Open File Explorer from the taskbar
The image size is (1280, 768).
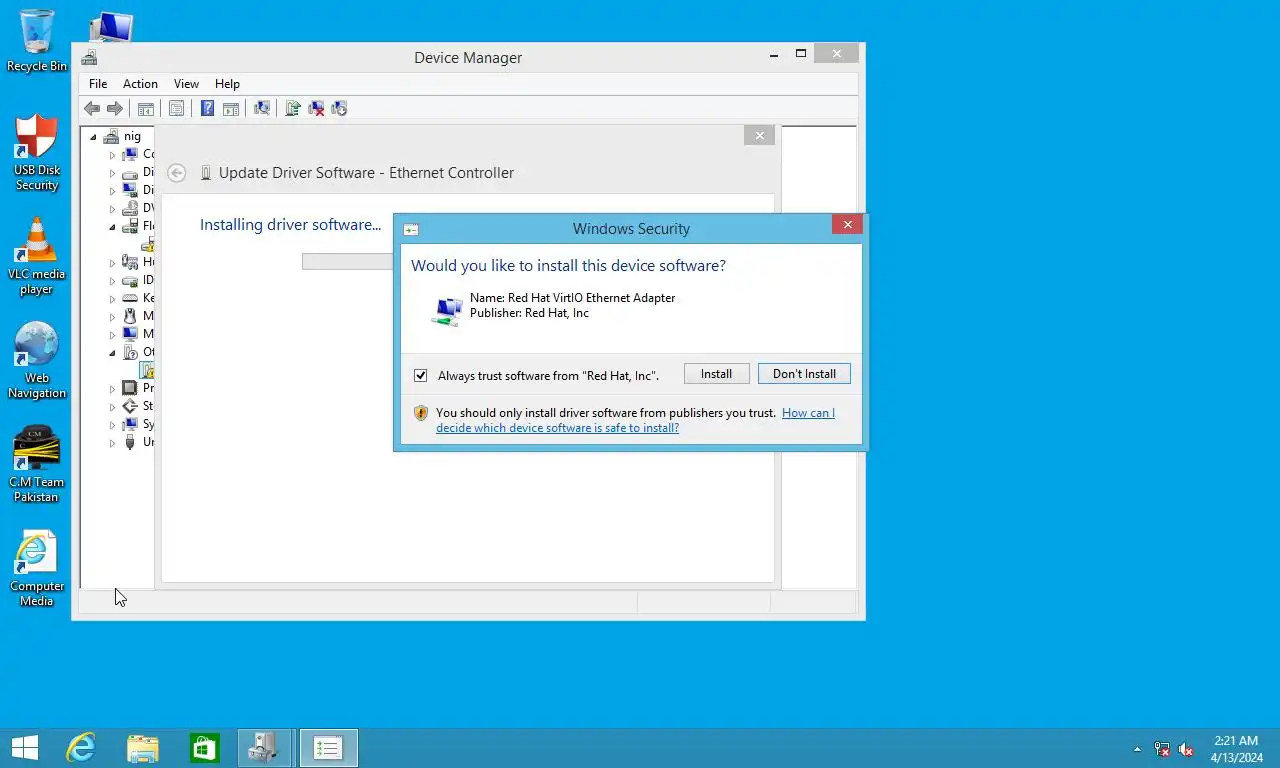(143, 748)
